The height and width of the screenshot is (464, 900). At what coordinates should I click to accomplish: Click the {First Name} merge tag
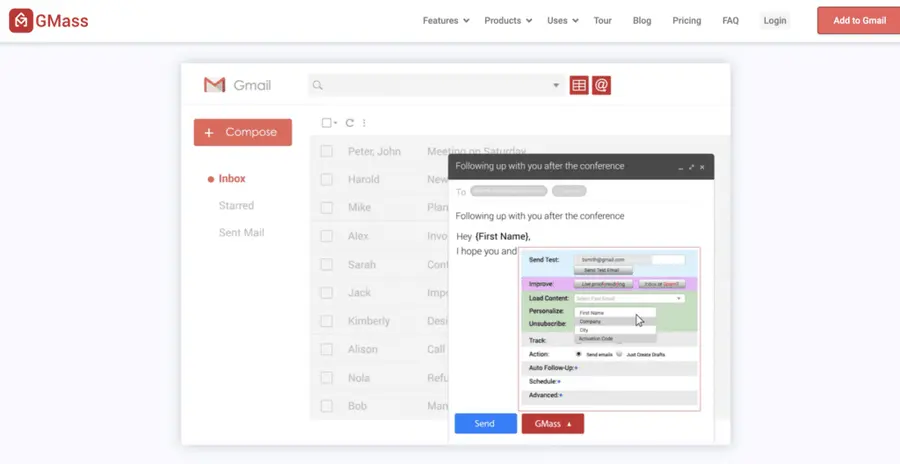click(502, 237)
